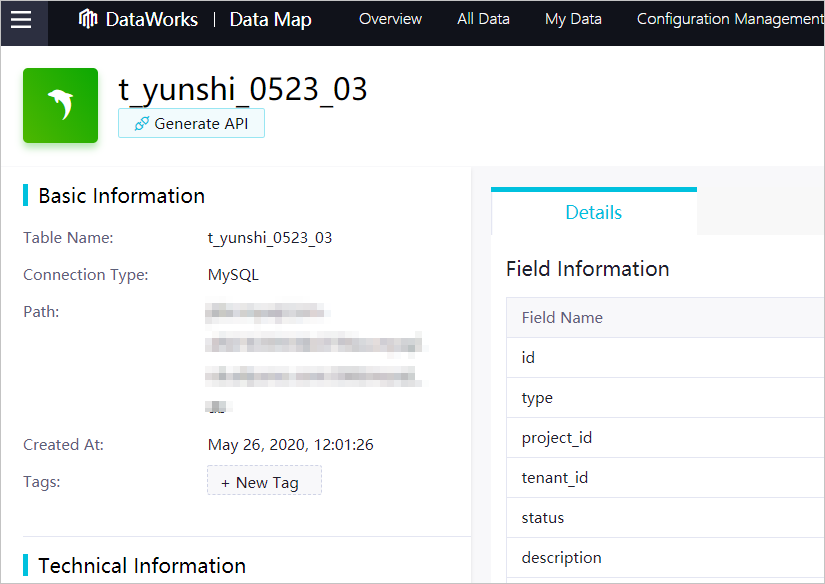
Task: Click the green MySQL dolphin table icon
Action: tap(61, 105)
